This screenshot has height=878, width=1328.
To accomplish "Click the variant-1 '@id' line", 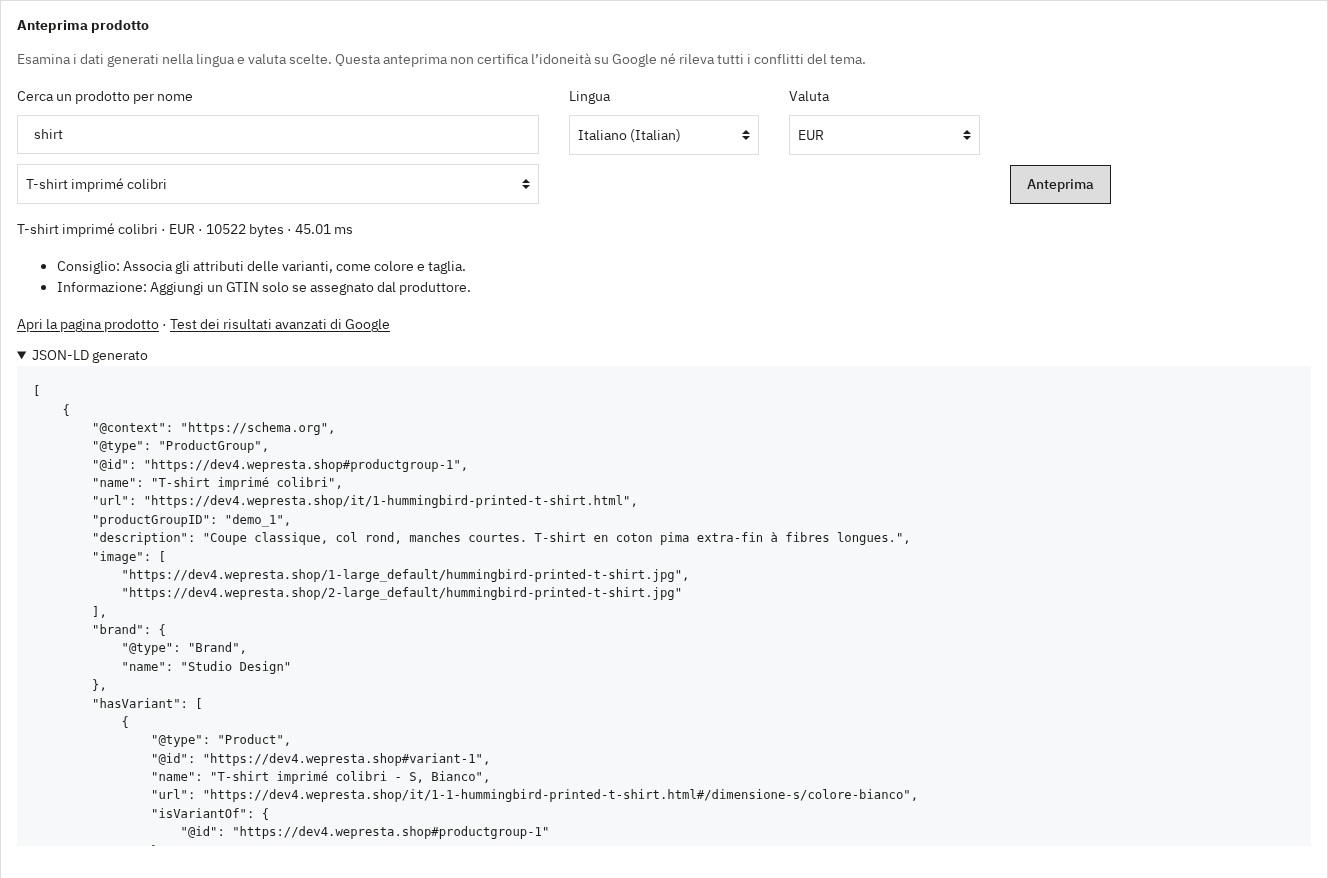I will pyautogui.click(x=321, y=759).
